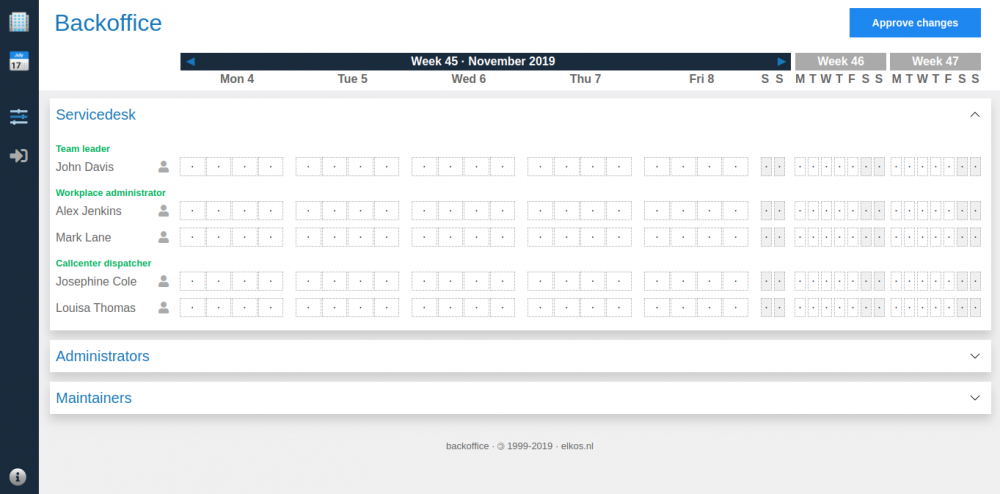Go to previous week with the left arrow
The height and width of the screenshot is (494, 1000).
pos(191,62)
